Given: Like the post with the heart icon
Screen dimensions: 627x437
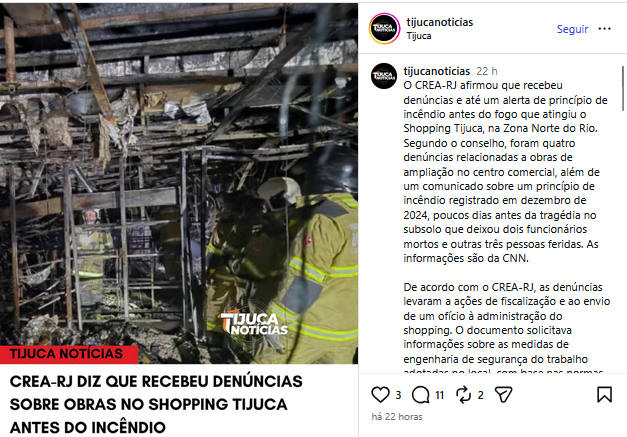Looking at the screenshot, I should (380, 395).
